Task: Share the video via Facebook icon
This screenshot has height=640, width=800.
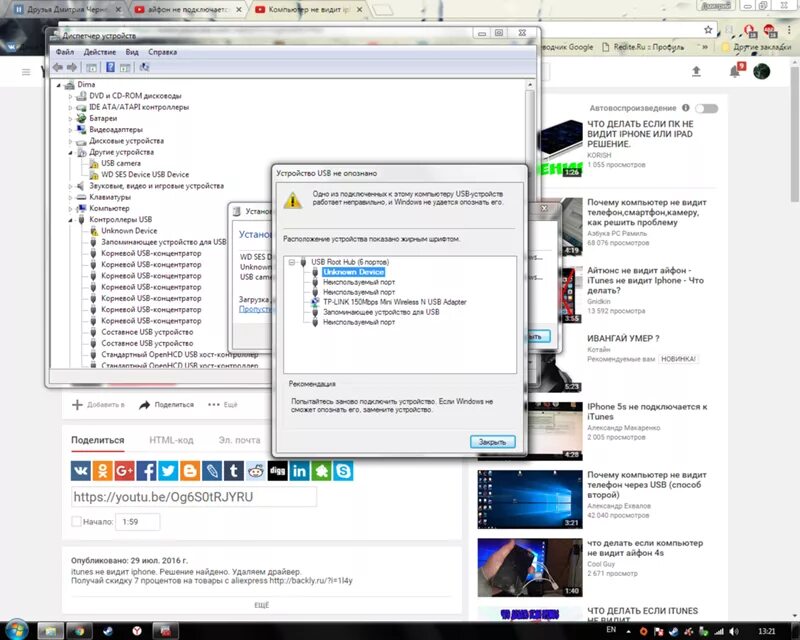Action: 146,471
